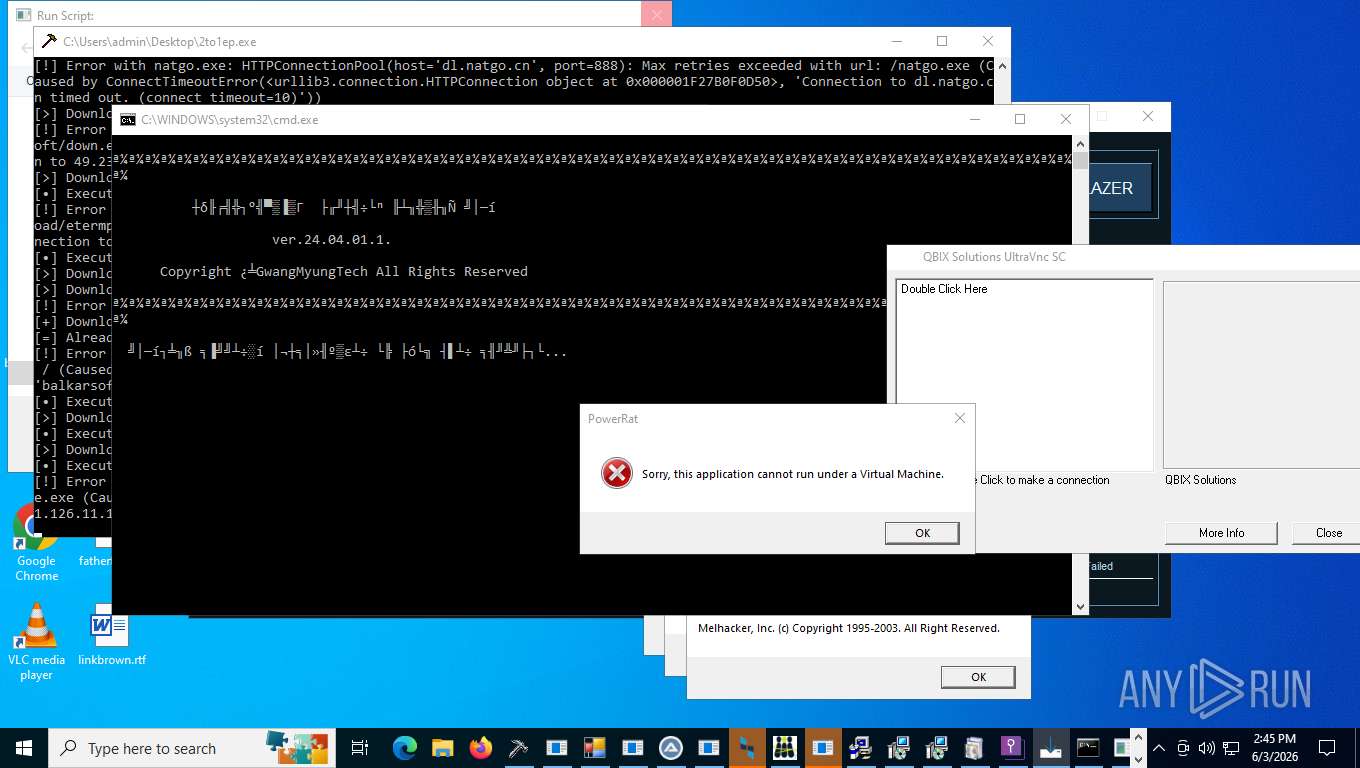1360x768 pixels.
Task: Open VLC media player desktop shortcut
Action: tap(36, 642)
